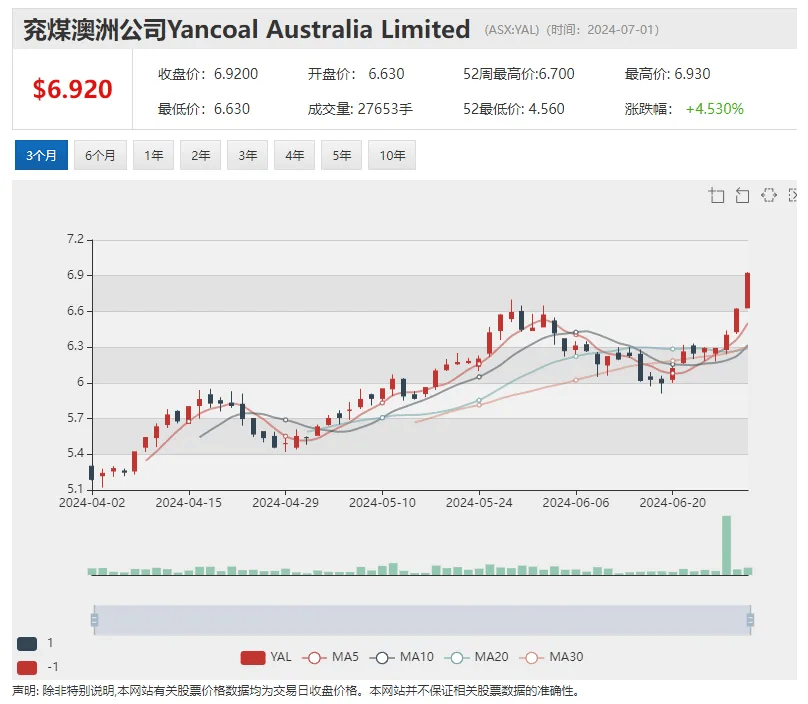Select the 3个月 time range tab
This screenshot has width=808, height=704.
pos(41,155)
